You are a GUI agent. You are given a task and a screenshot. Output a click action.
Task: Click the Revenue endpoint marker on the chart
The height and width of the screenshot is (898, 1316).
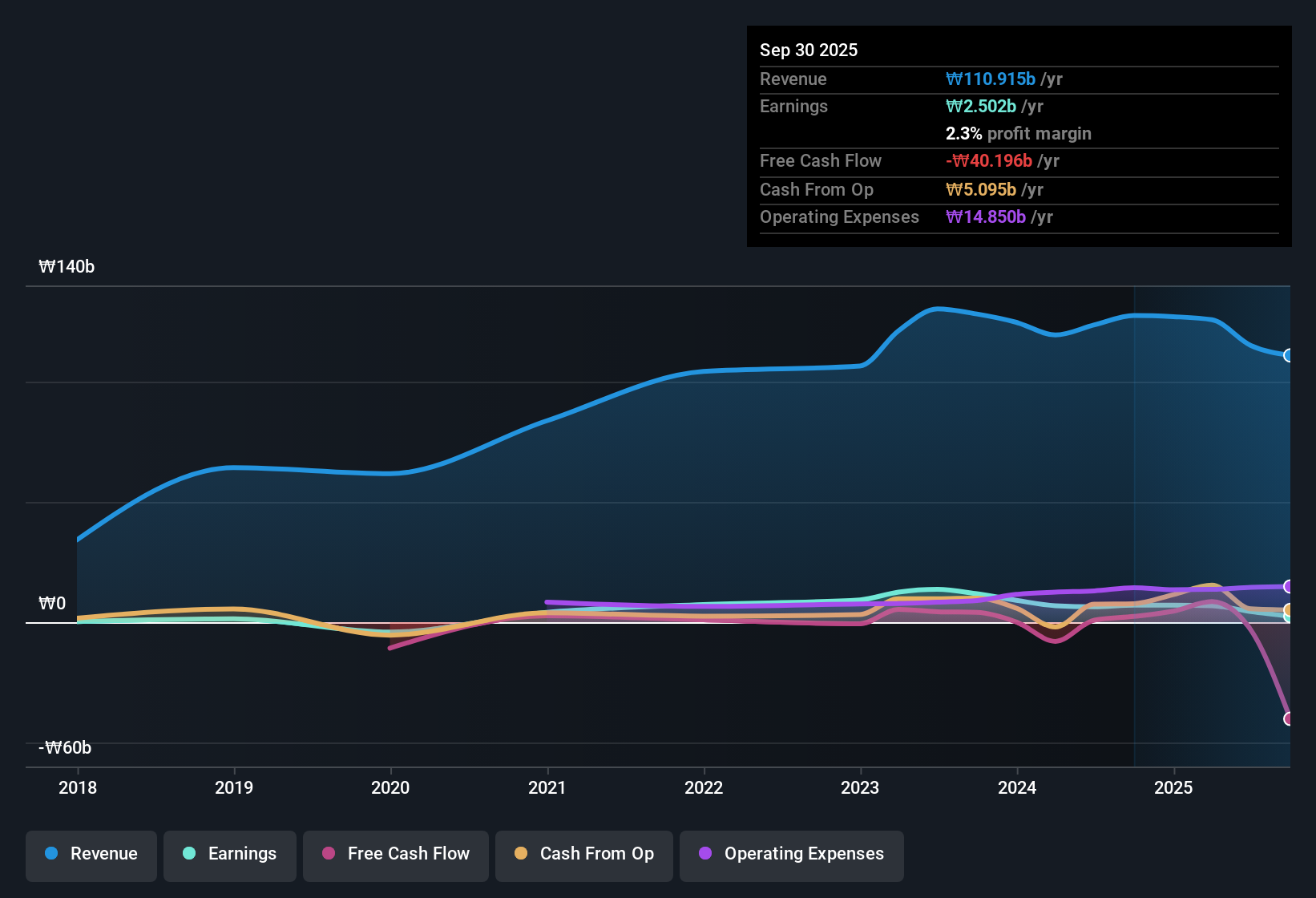point(1288,355)
